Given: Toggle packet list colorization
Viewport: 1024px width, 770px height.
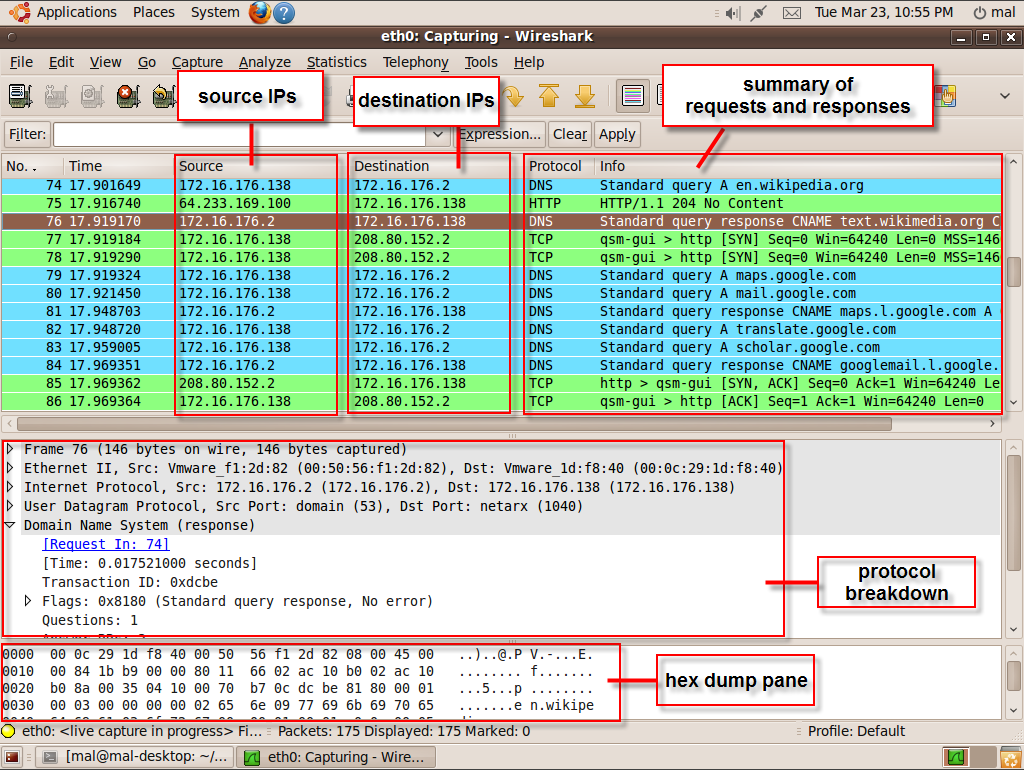Looking at the screenshot, I should 632,96.
